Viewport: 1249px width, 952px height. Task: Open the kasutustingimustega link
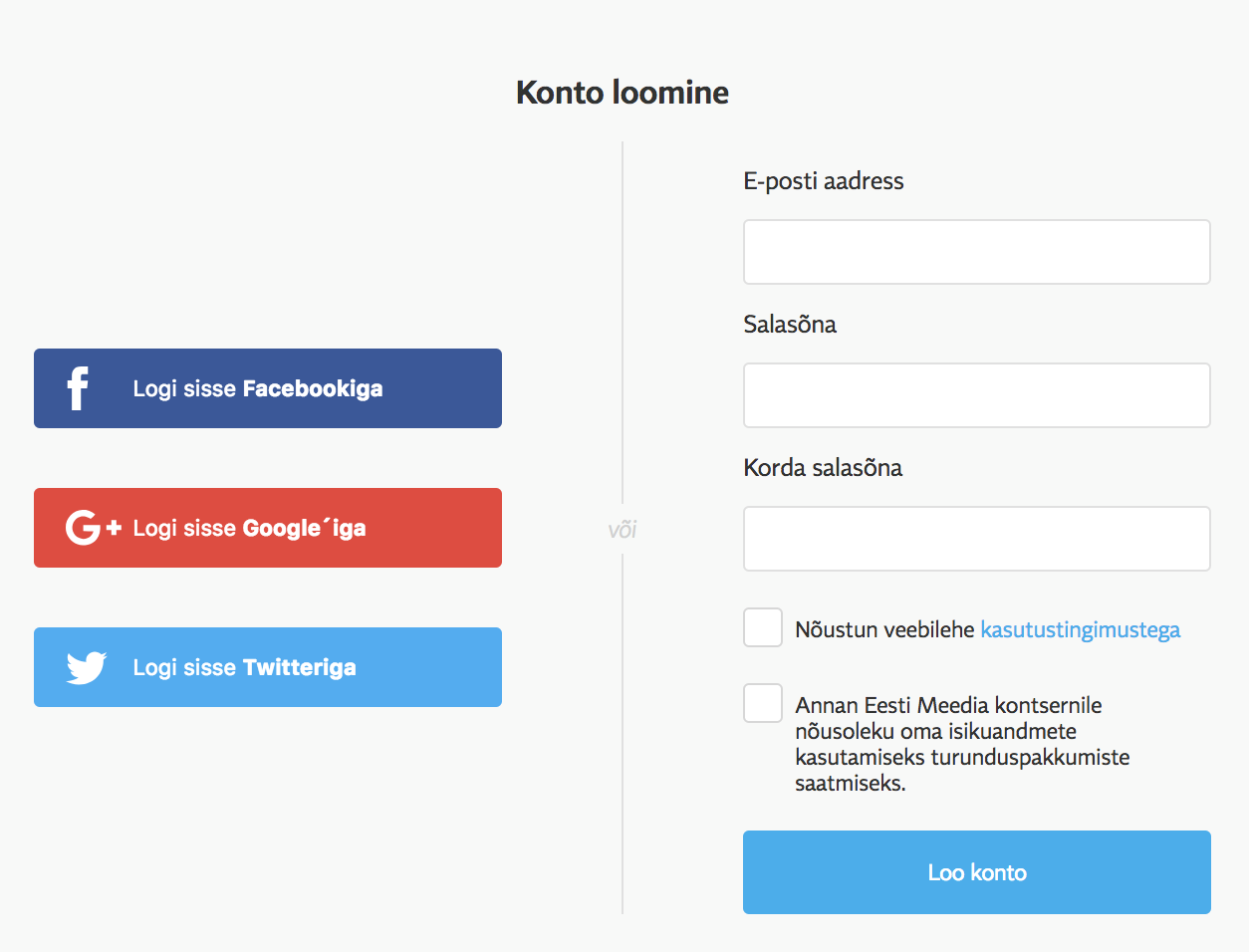coord(1081,629)
